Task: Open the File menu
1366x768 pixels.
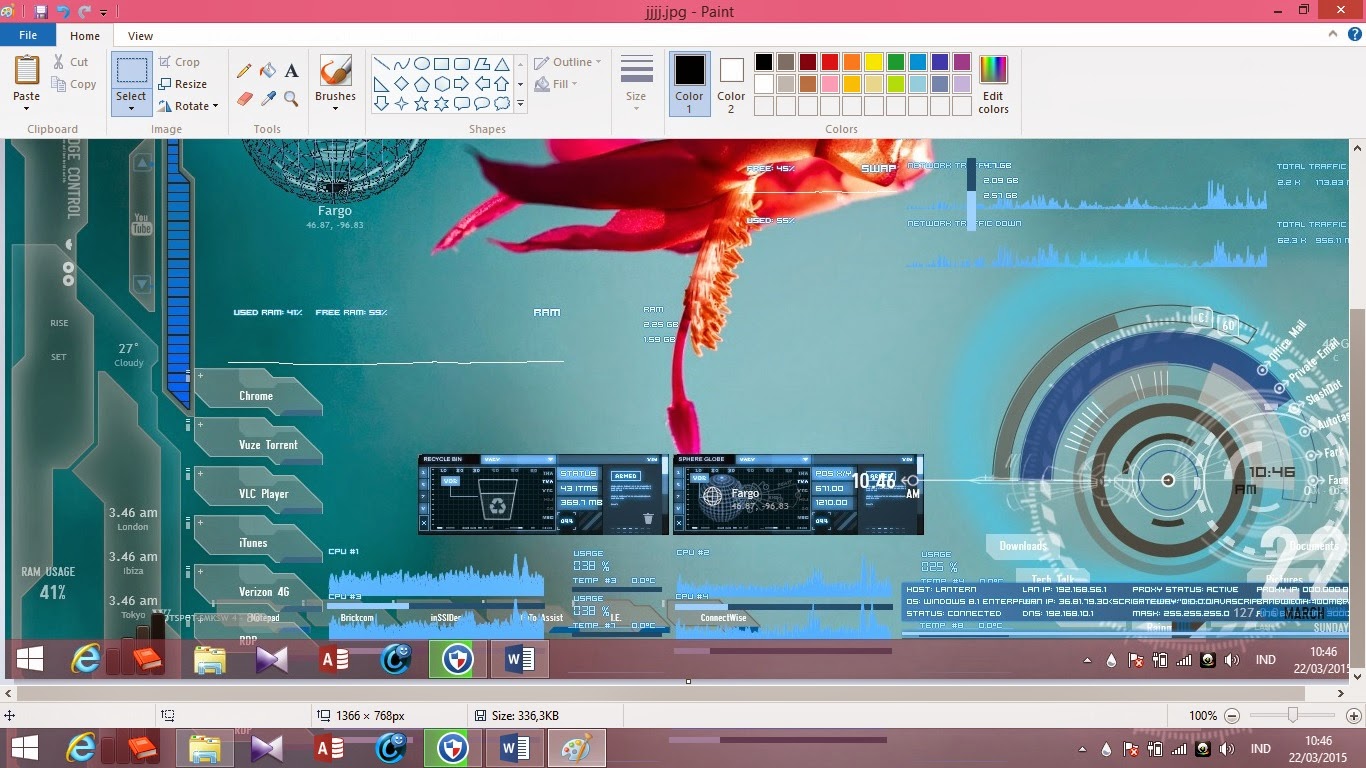Action: [28, 34]
